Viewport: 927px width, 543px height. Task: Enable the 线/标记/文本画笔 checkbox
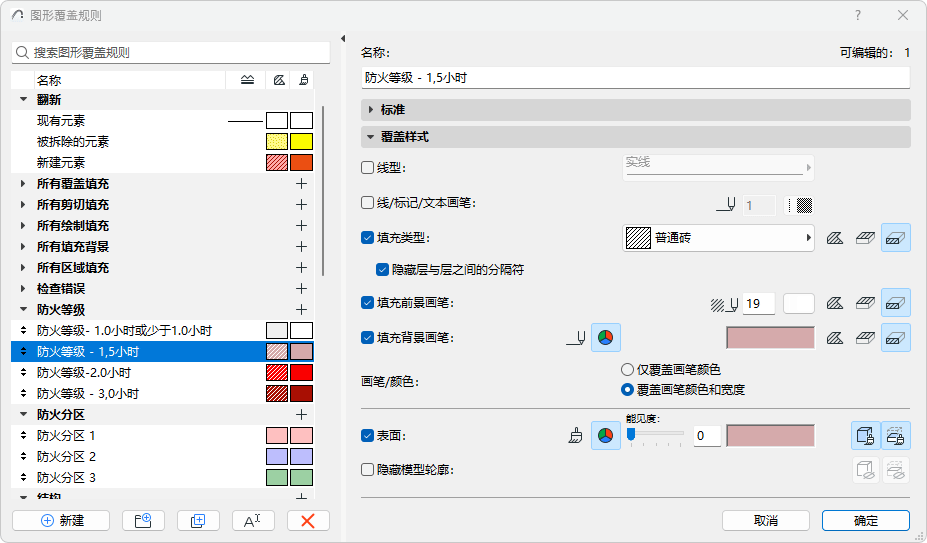coord(367,203)
